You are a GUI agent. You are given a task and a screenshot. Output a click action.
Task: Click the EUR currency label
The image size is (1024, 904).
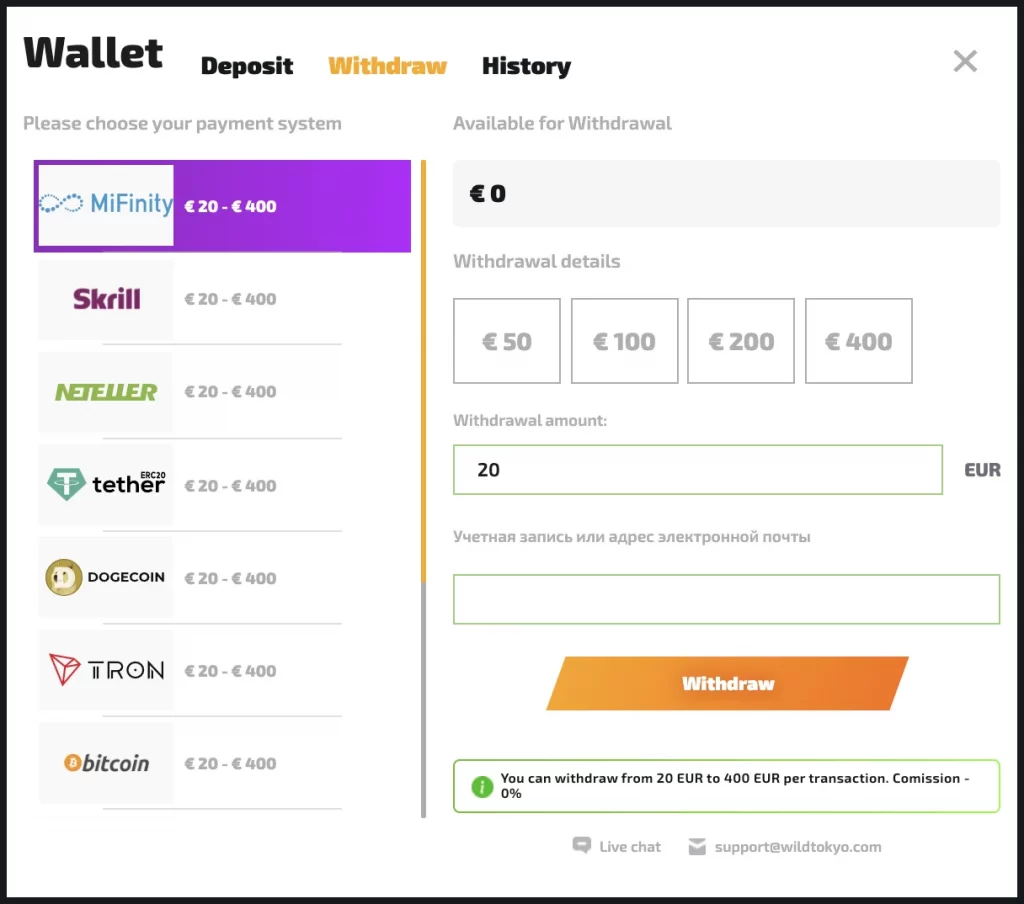(982, 470)
